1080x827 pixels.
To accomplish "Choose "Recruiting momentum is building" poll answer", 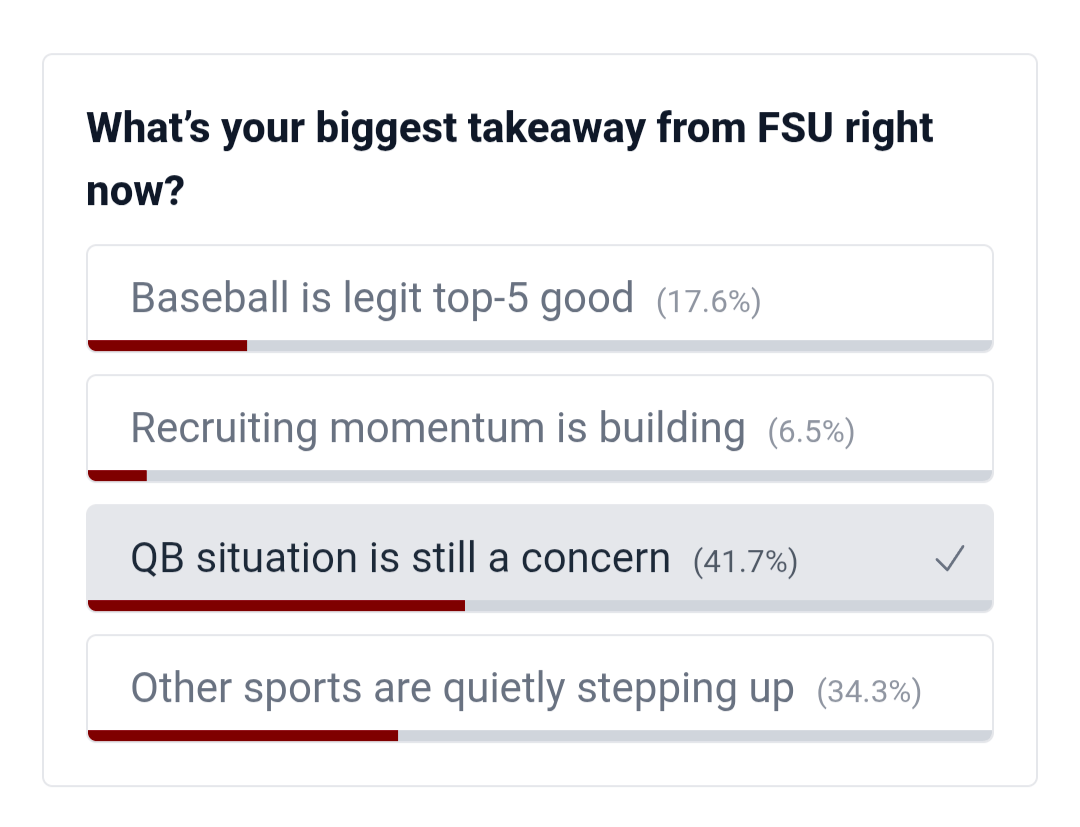I will click(438, 428).
